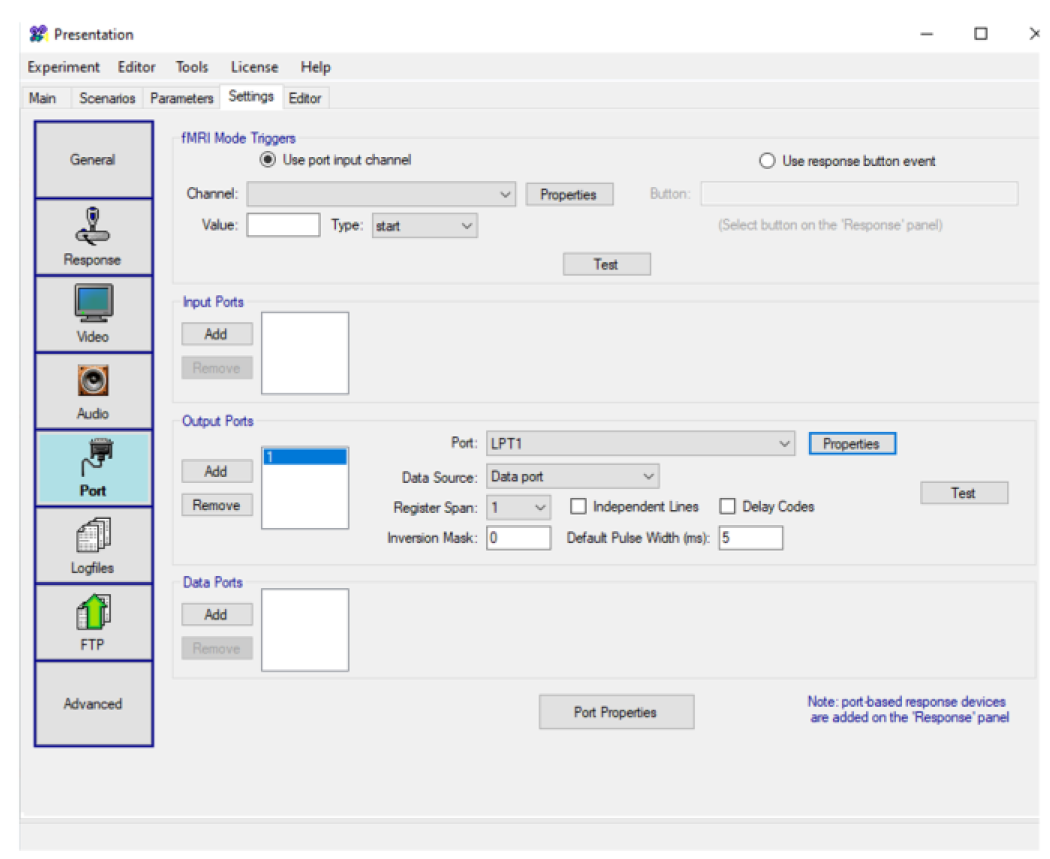This screenshot has width=1050, height=859.
Task: Add a new data port
Action: [216, 615]
